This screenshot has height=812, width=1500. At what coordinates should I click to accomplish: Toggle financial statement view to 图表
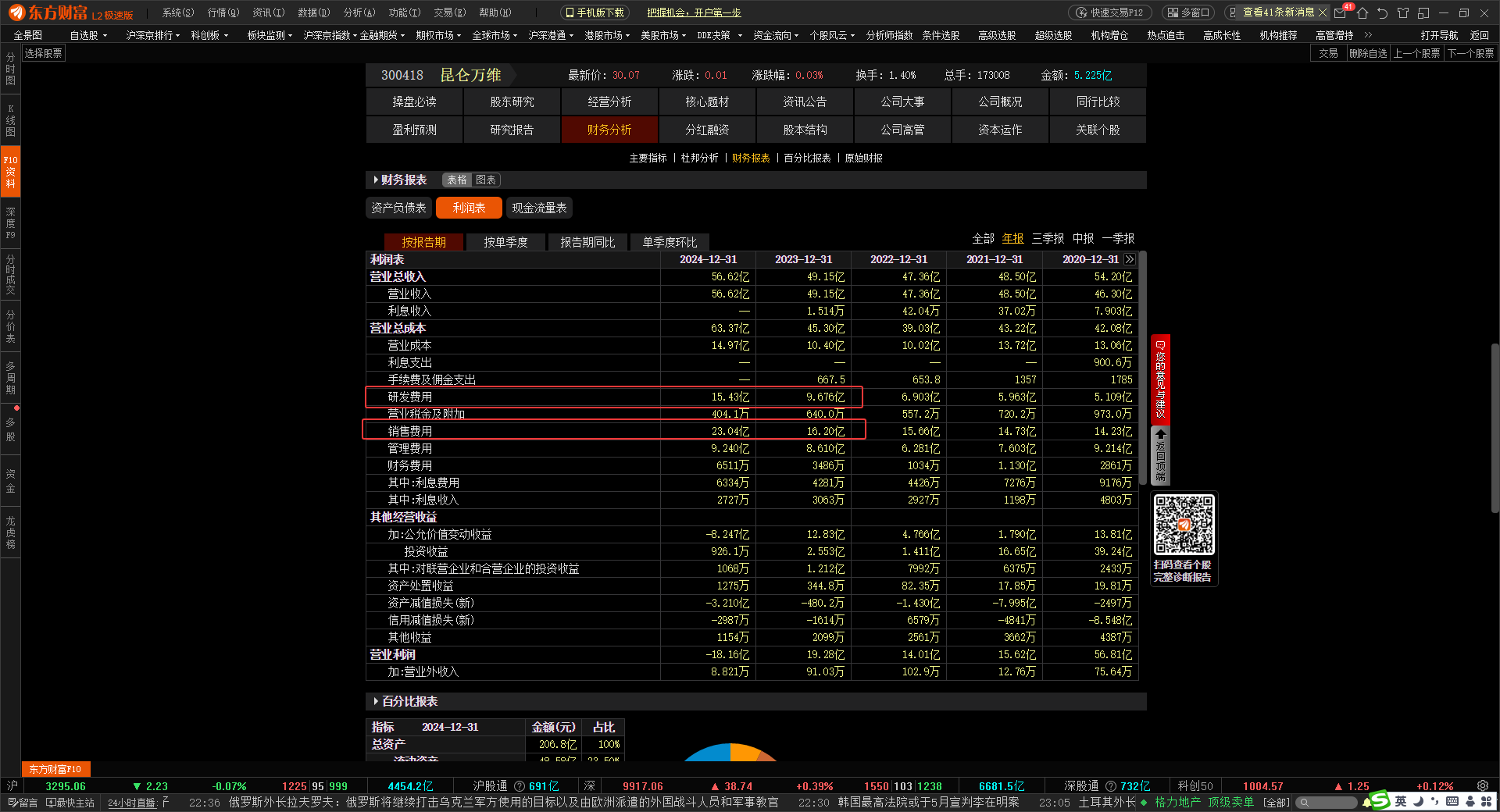(486, 180)
